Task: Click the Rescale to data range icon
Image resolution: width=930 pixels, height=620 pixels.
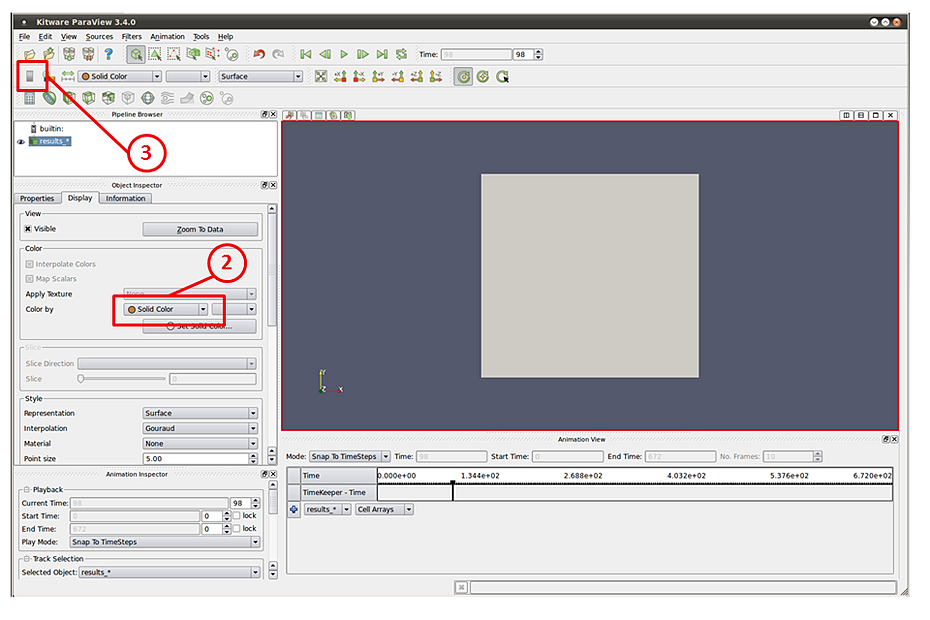Action: point(68,77)
